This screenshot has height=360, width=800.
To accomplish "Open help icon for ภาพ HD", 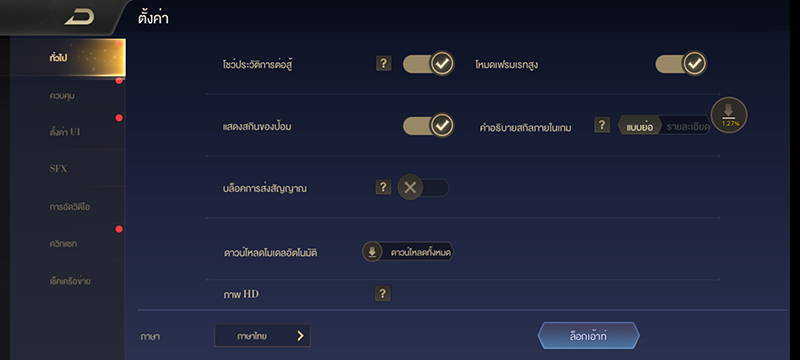I will coord(383,293).
